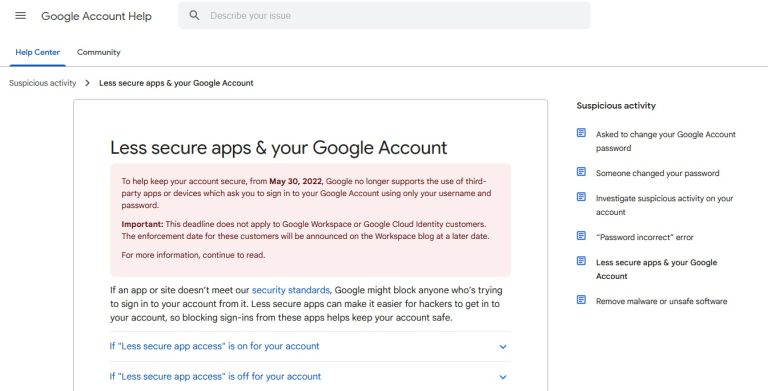This screenshot has height=391, width=768.
Task: Open 'Someone changed your password' article
Action: tap(657, 173)
